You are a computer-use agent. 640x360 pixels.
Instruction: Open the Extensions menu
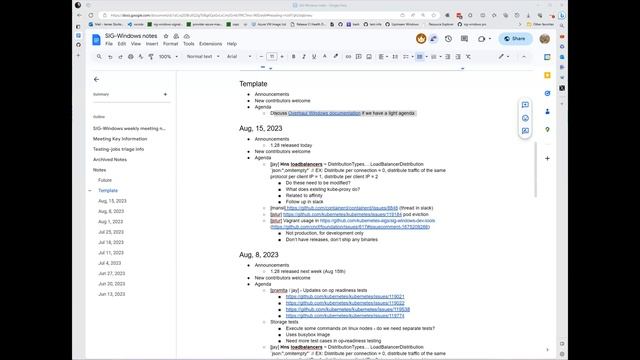[x=211, y=44]
